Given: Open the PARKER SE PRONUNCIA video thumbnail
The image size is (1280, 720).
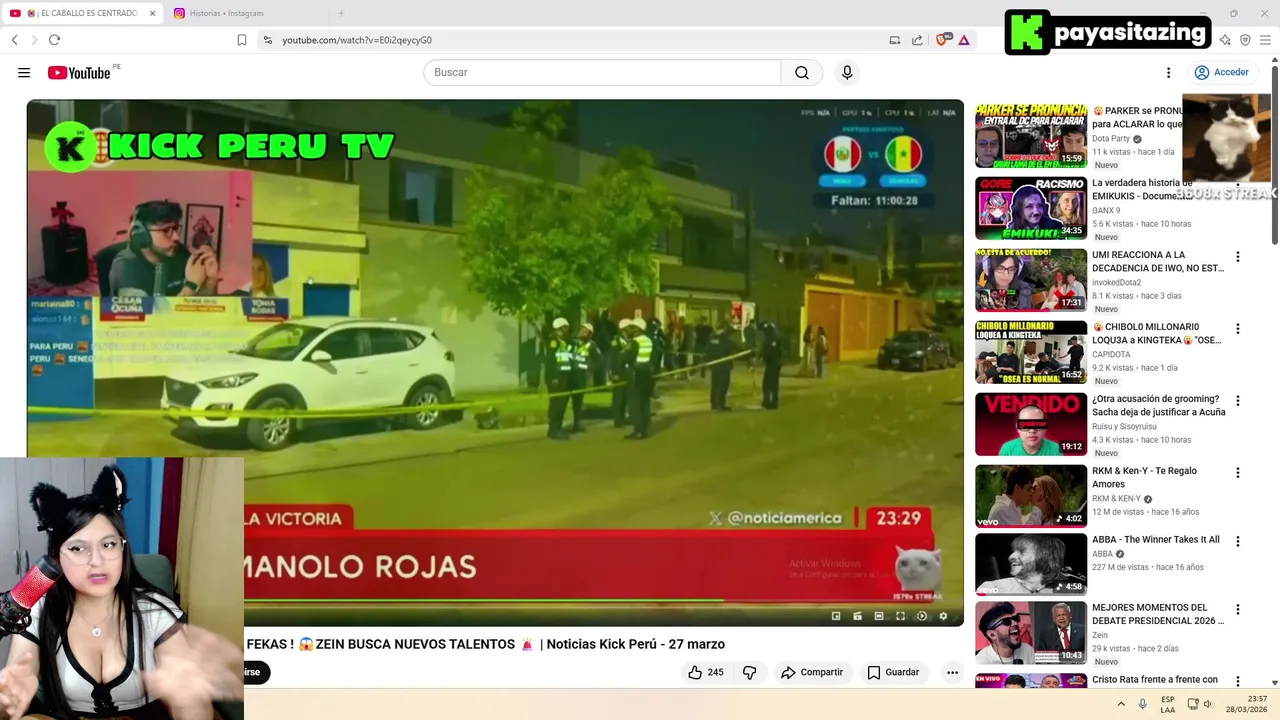Looking at the screenshot, I should [x=1031, y=136].
